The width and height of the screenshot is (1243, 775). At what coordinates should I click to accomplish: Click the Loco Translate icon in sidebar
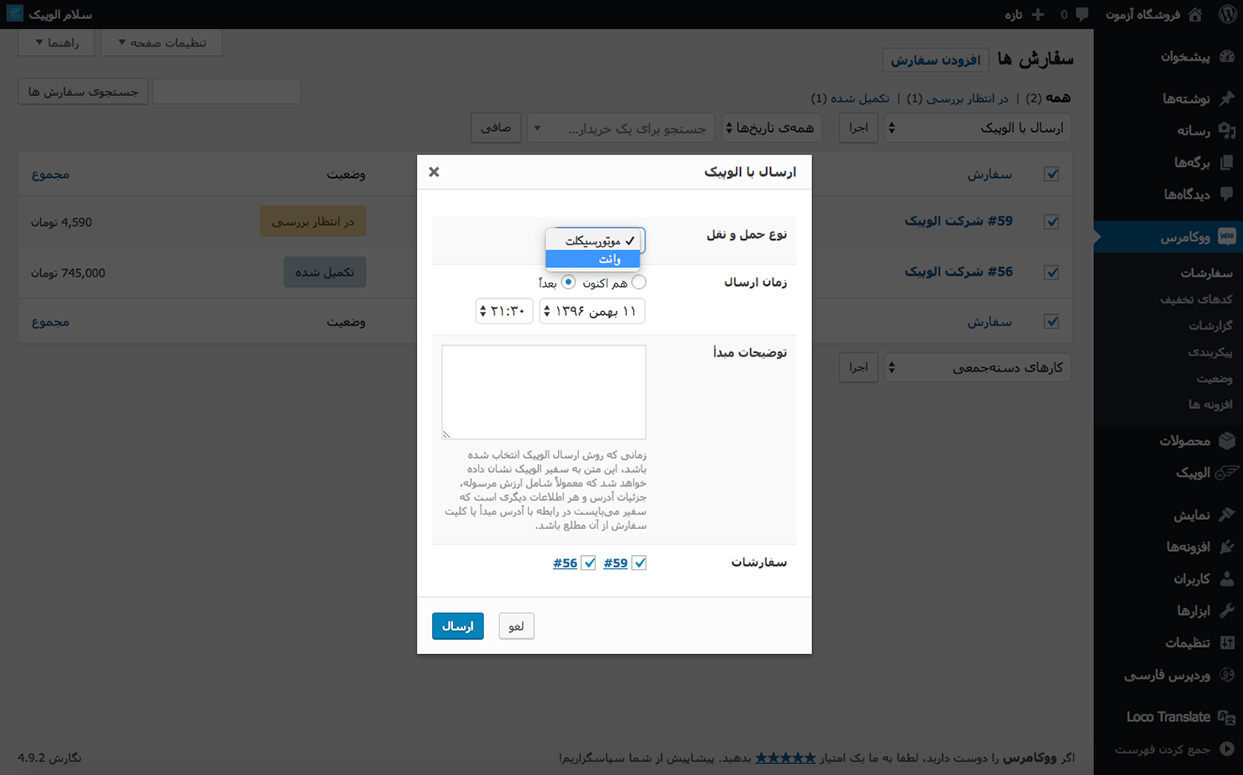point(1227,716)
